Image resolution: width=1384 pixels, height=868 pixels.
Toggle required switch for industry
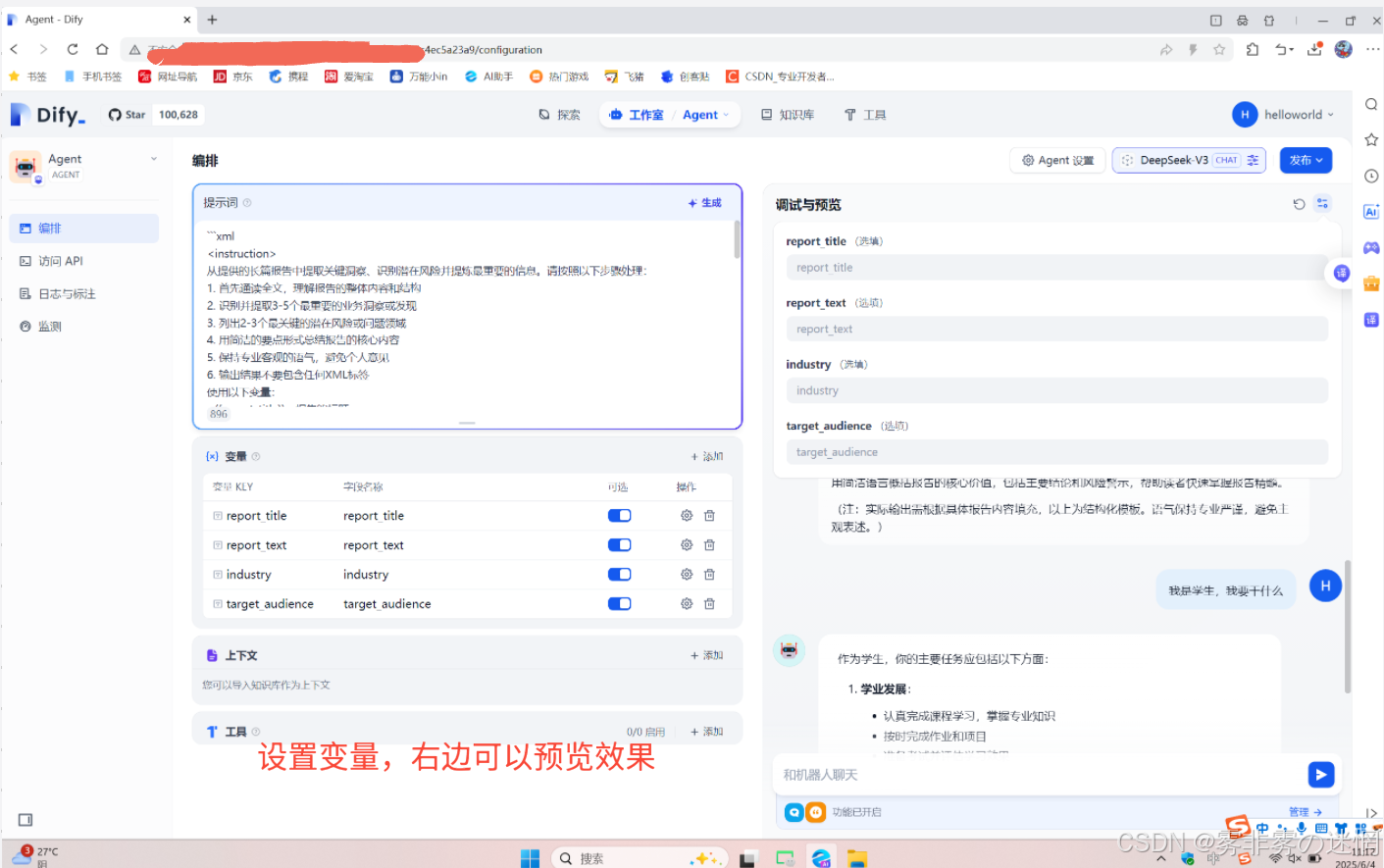(x=620, y=575)
